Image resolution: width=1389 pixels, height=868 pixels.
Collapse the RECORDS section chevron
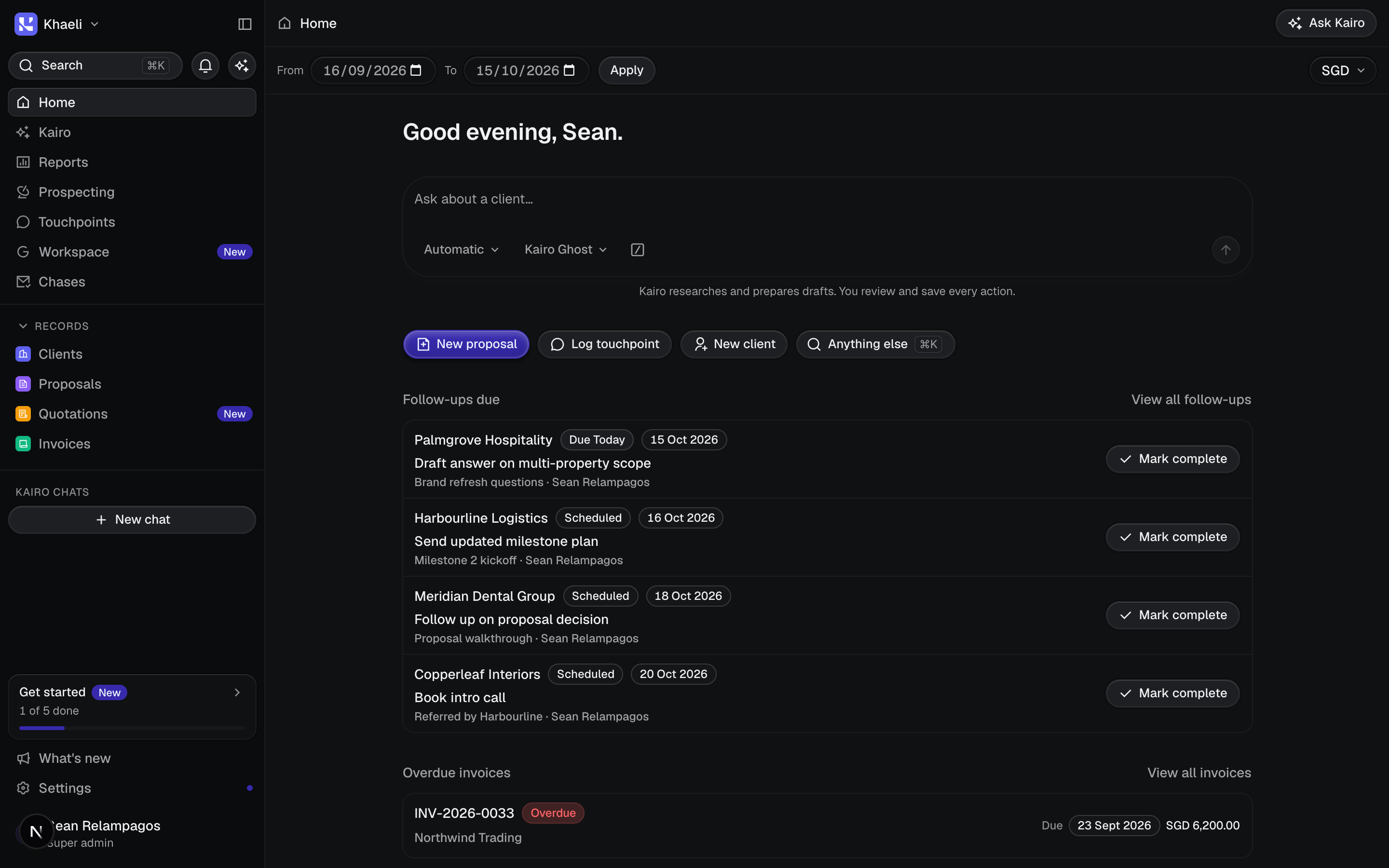point(23,326)
